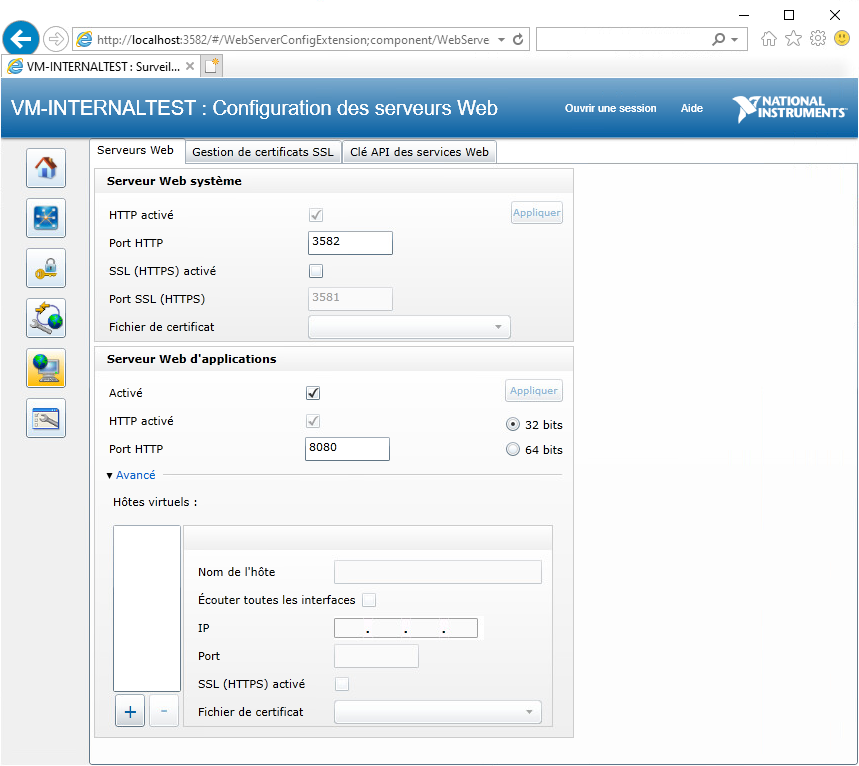Click the Ouvrir une session link
The width and height of the screenshot is (859, 766).
[x=610, y=108]
